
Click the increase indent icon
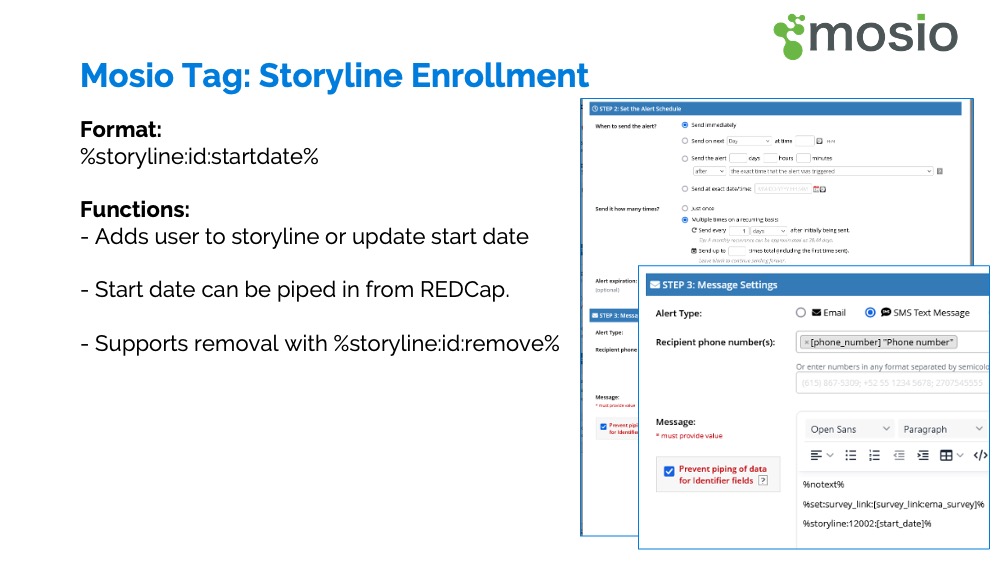point(923,455)
